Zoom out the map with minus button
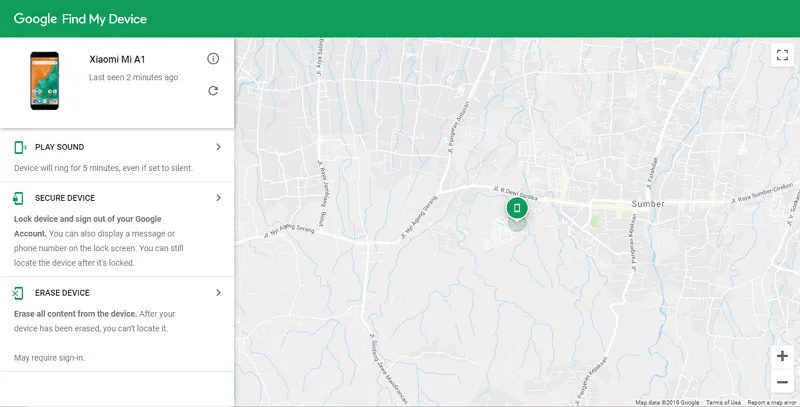Screen dimensions: 800x407 pos(781,382)
